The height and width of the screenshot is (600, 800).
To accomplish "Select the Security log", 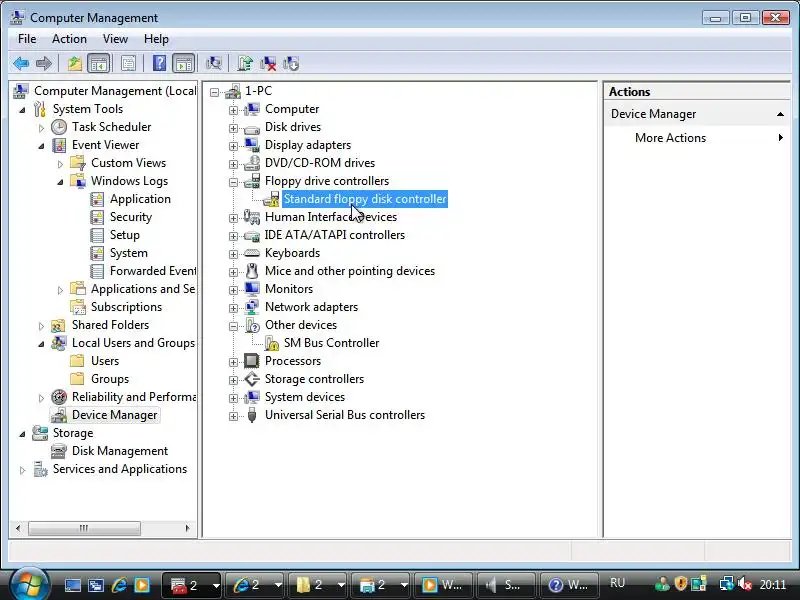I will point(131,217).
